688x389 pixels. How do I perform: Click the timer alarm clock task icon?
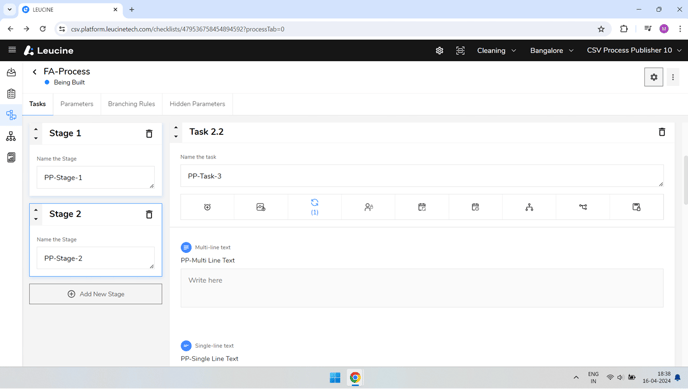tap(207, 207)
